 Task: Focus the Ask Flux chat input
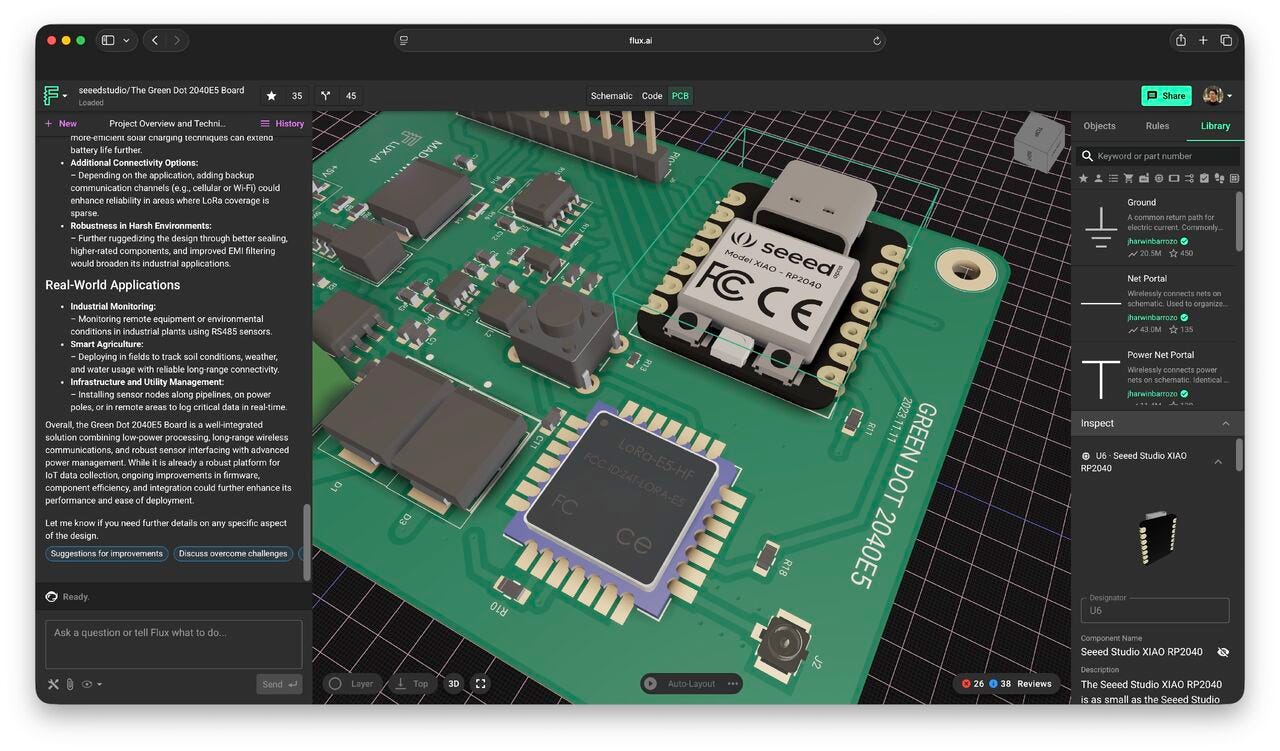[x=173, y=644]
